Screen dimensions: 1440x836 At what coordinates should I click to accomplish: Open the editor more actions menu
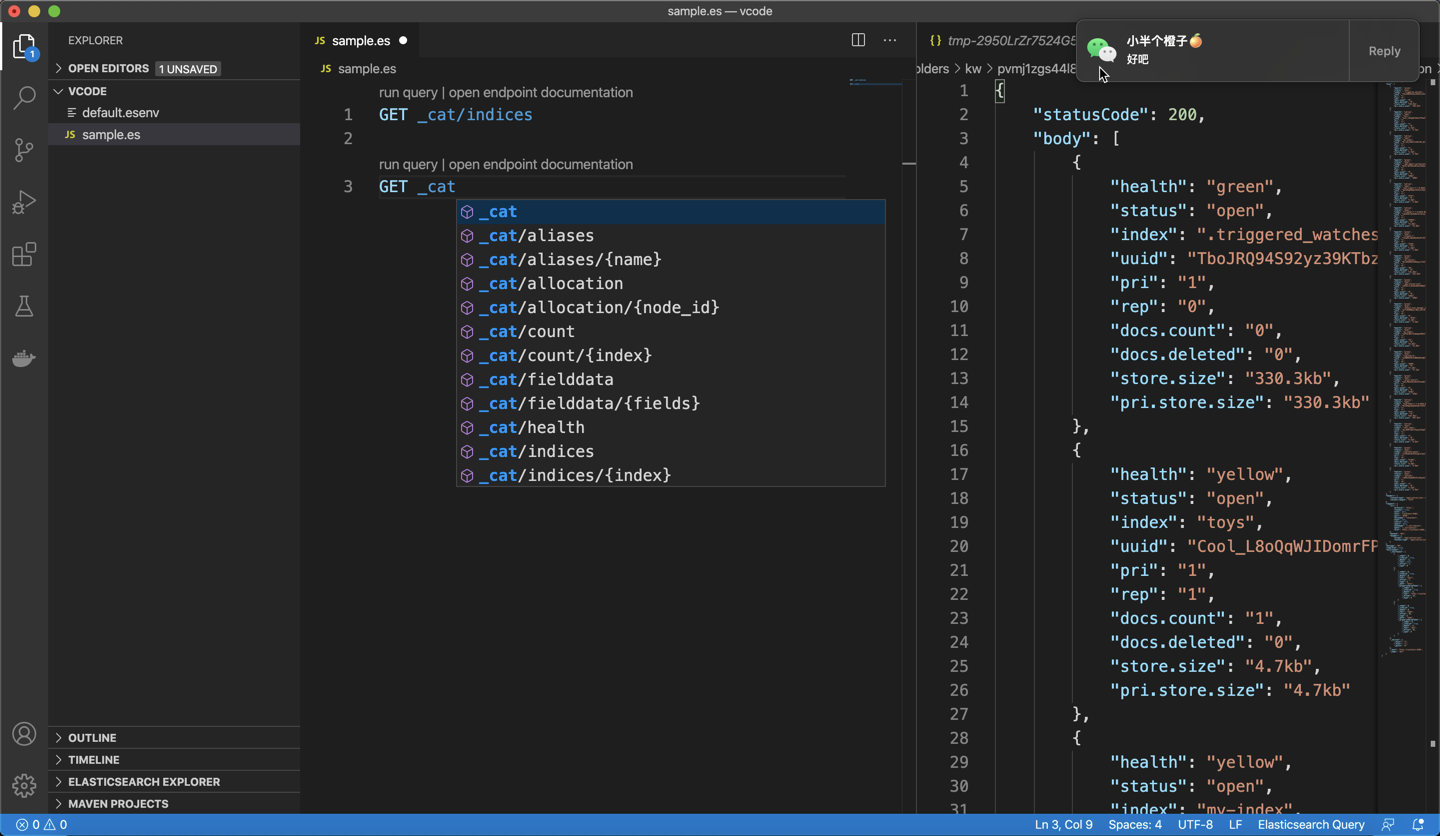(889, 40)
